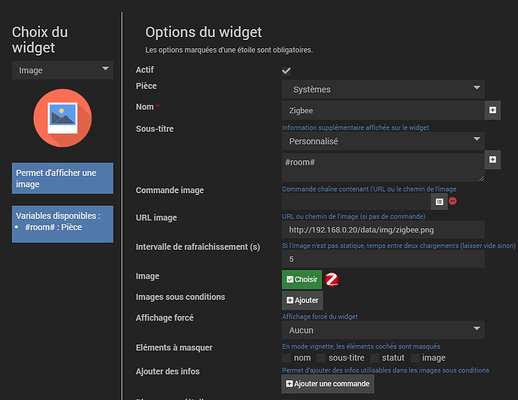518x400 pixels.
Task: Click the 'Si l'image n'est pas statique' hint text
Action: point(399,246)
